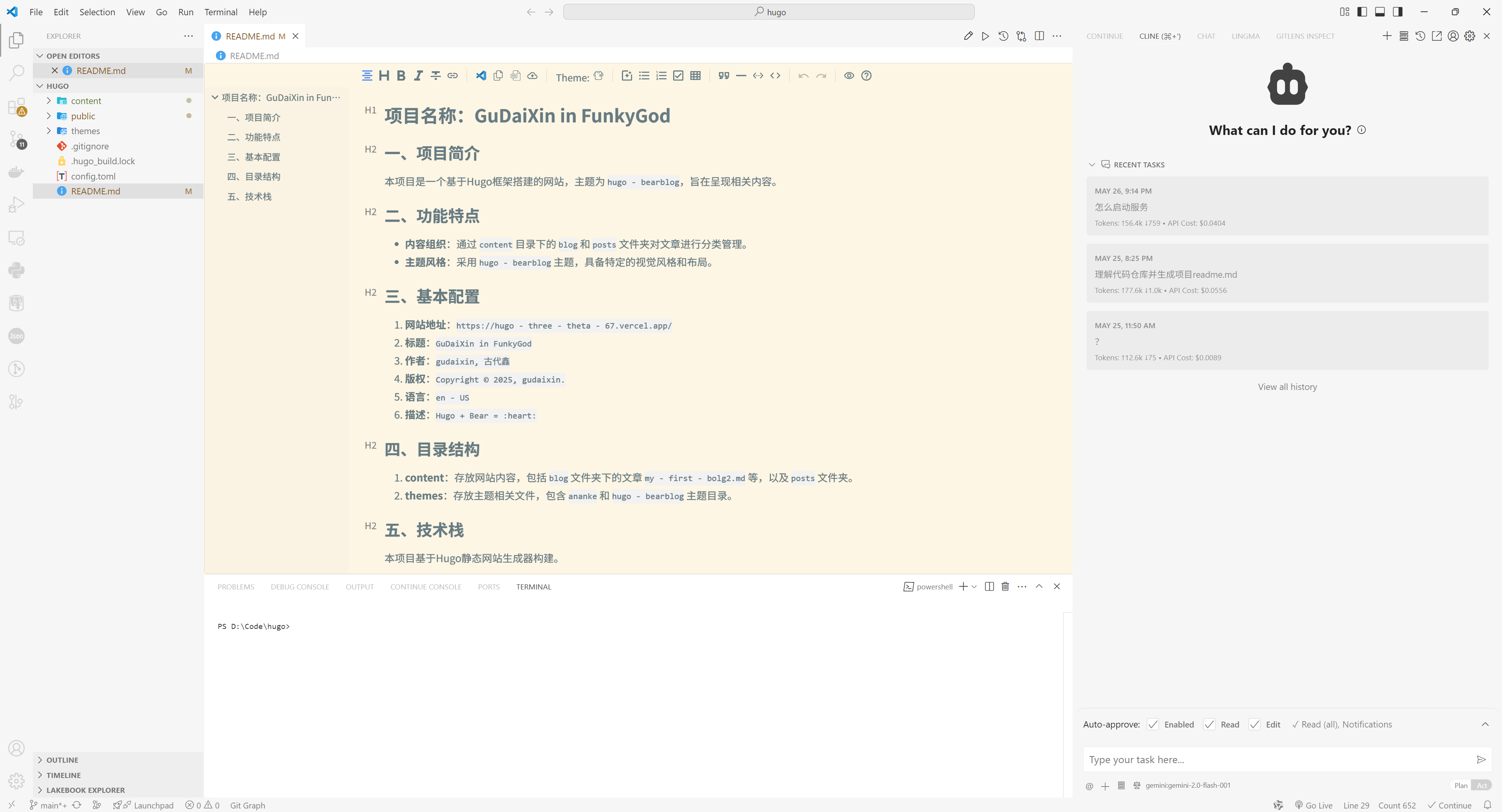
Task: Switch to the CONTINUE side tab
Action: pos(1104,36)
